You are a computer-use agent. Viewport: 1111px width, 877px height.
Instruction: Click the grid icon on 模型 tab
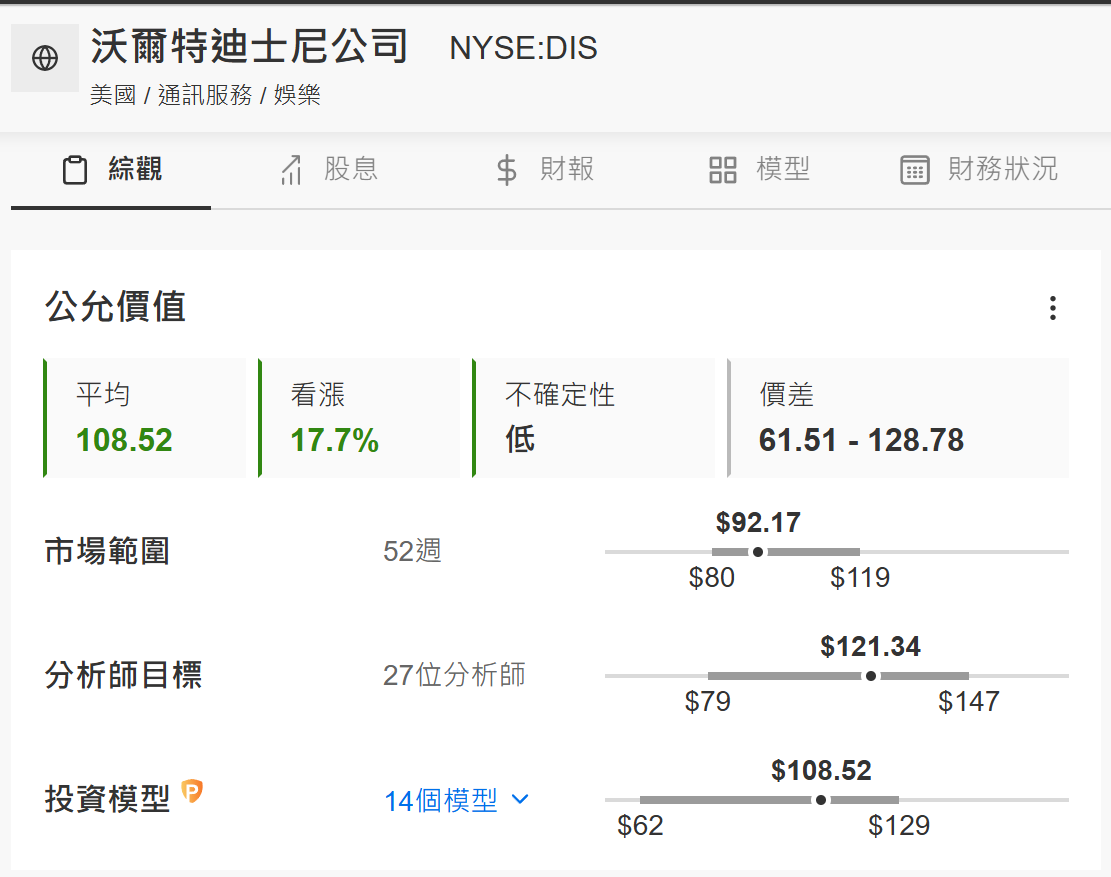(723, 170)
